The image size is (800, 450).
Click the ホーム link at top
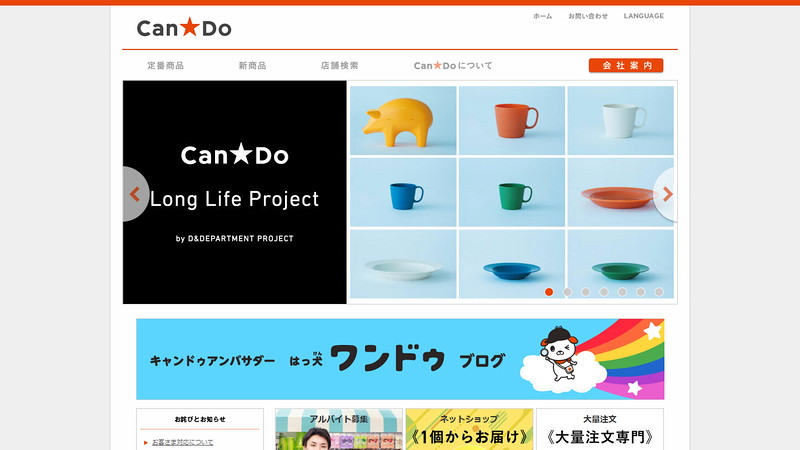[543, 16]
